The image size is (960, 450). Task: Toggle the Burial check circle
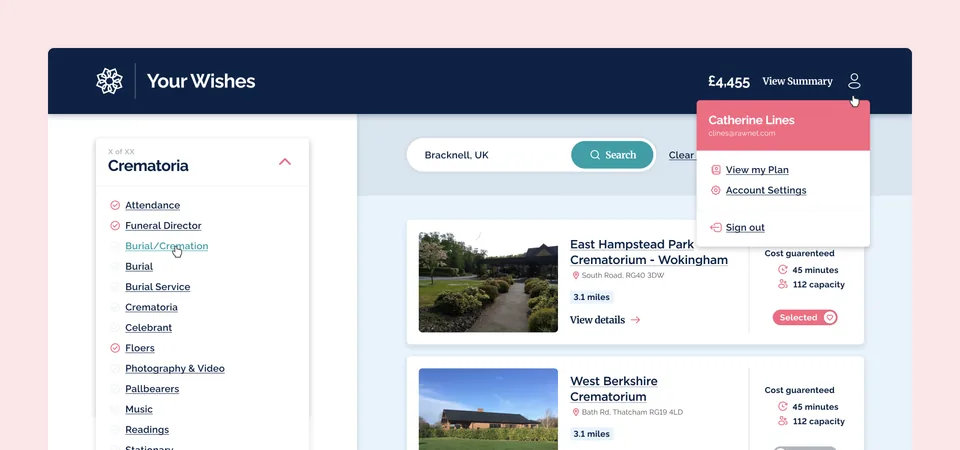pos(114,266)
